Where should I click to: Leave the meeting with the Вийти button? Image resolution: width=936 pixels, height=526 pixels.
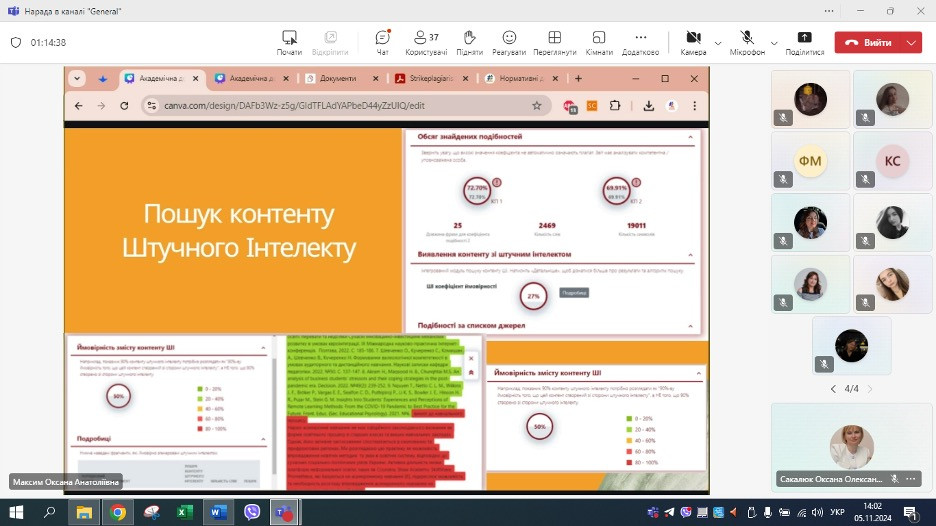(869, 42)
